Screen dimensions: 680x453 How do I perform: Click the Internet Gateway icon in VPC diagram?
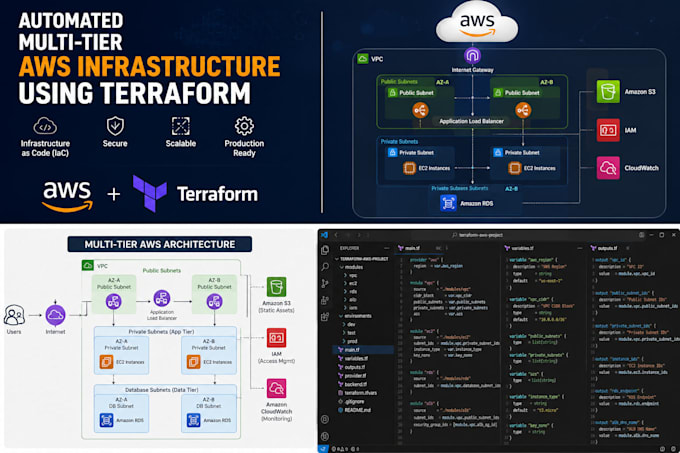click(472, 55)
